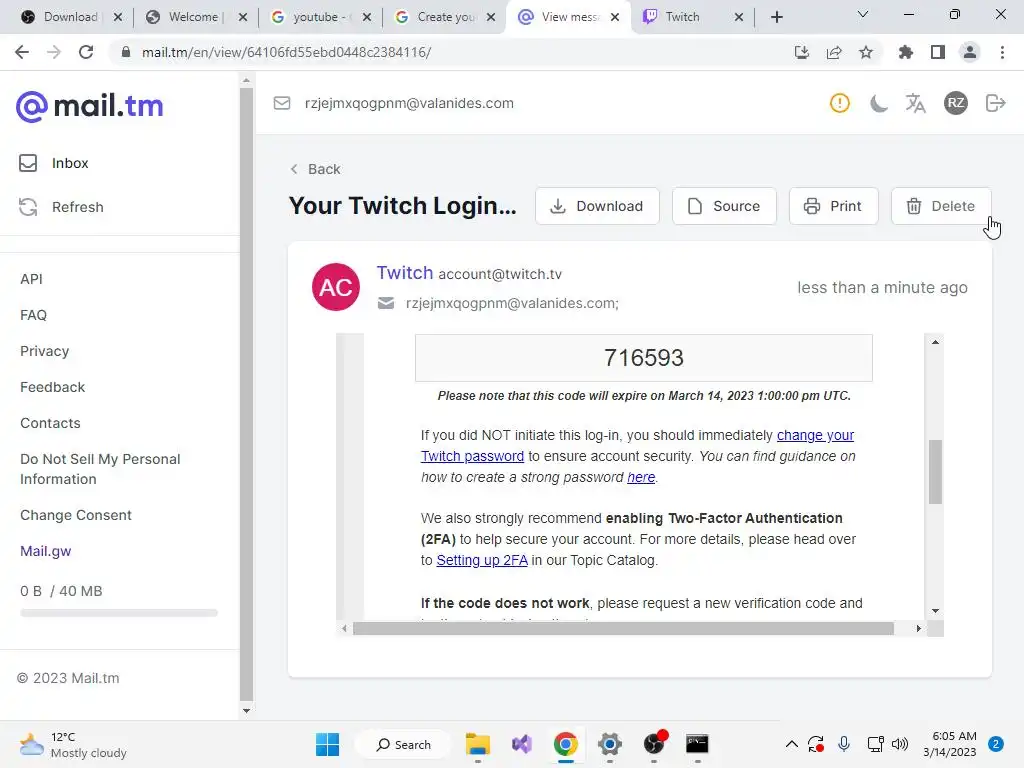Switch to the Download tab
The height and width of the screenshot is (768, 1024).
pyautogui.click(x=71, y=17)
